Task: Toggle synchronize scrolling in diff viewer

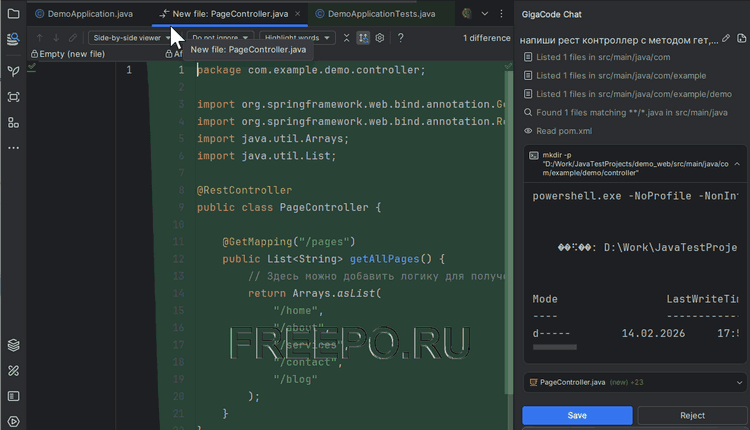Action: click(363, 38)
